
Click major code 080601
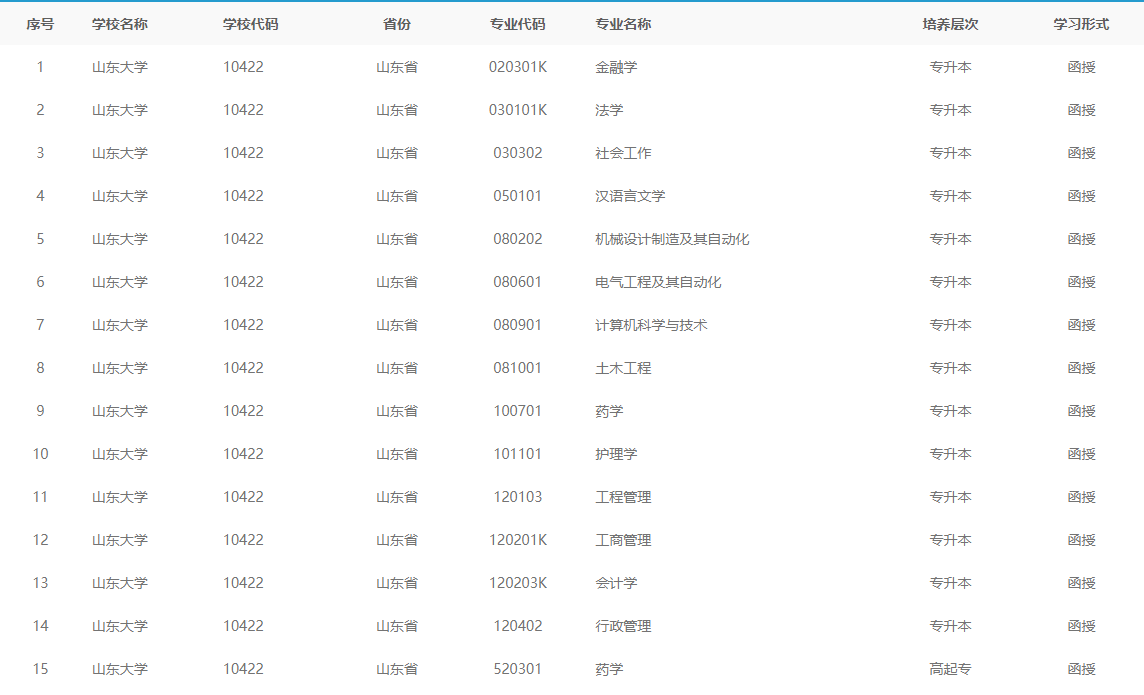point(517,282)
